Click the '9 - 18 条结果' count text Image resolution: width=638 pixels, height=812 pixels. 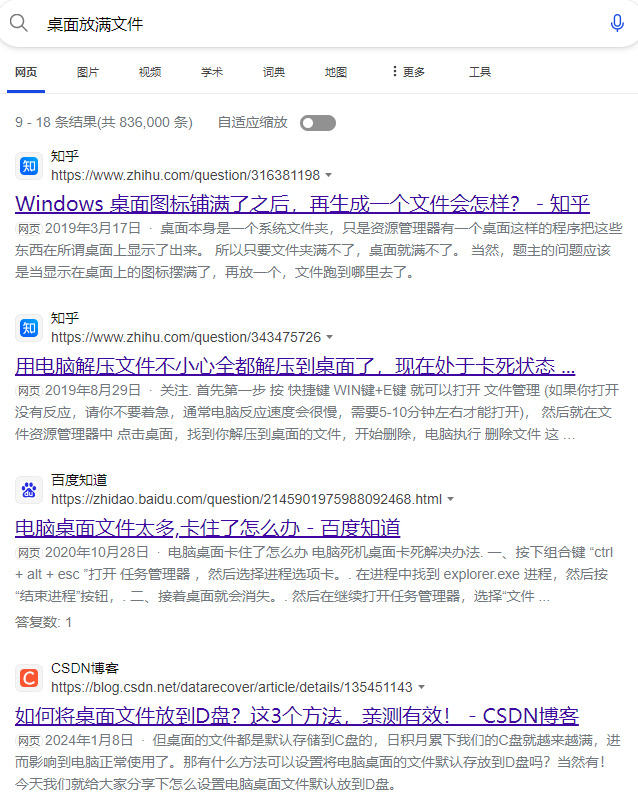coord(104,123)
